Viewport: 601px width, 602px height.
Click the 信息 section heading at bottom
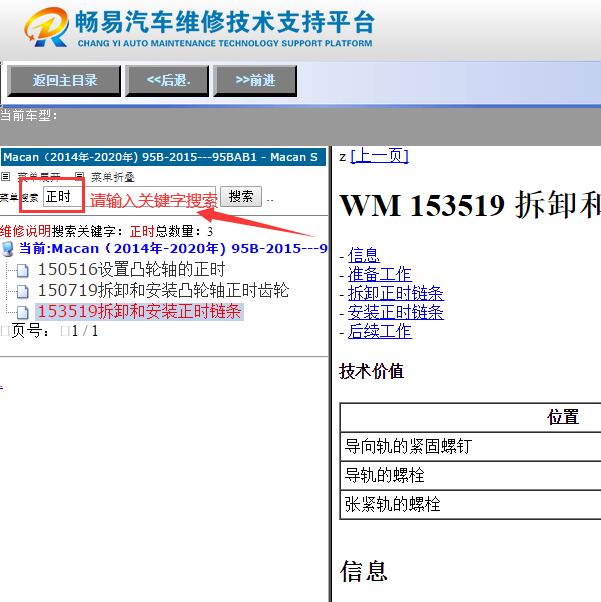[x=364, y=571]
